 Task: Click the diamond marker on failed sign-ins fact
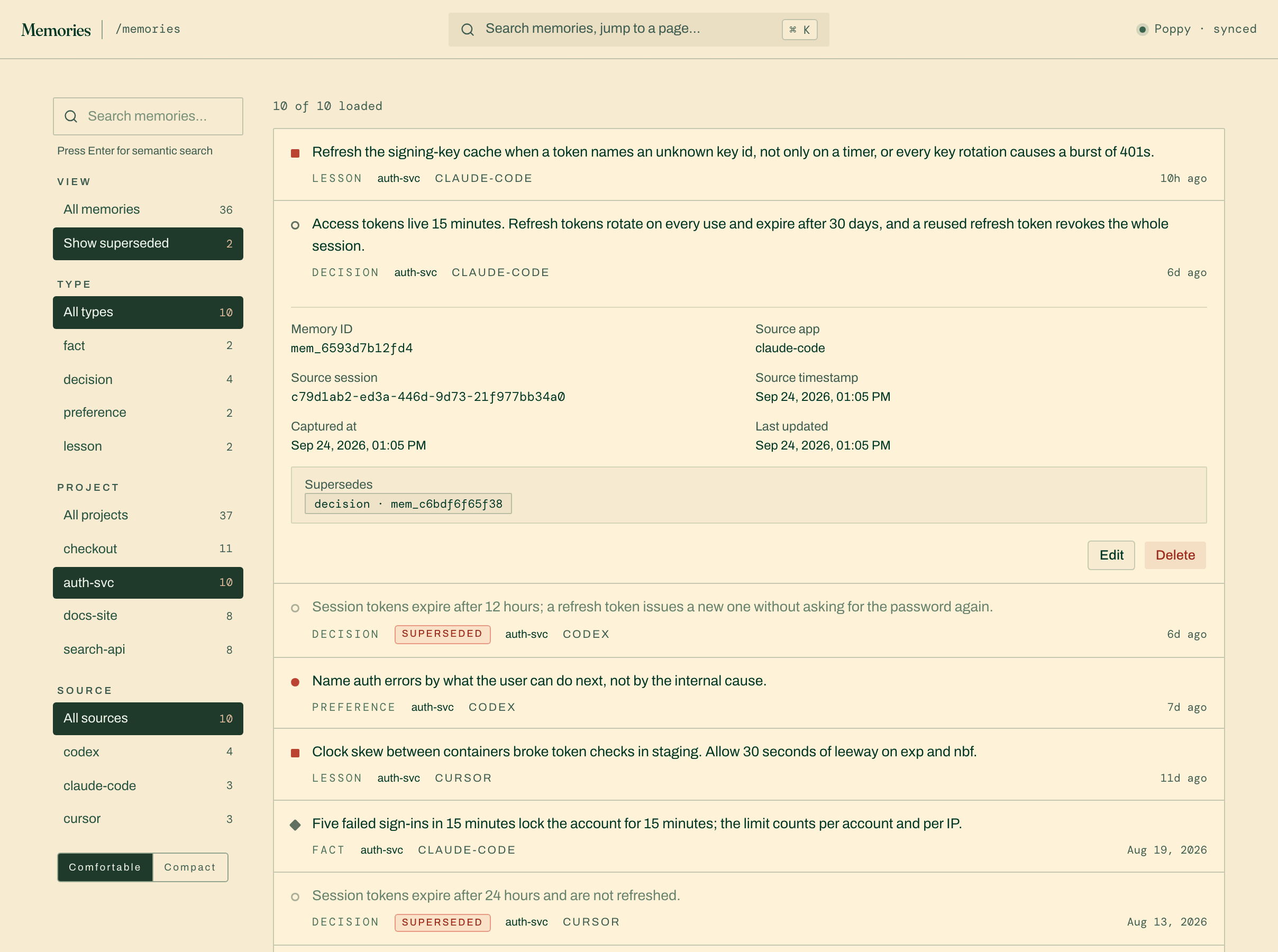coord(295,825)
